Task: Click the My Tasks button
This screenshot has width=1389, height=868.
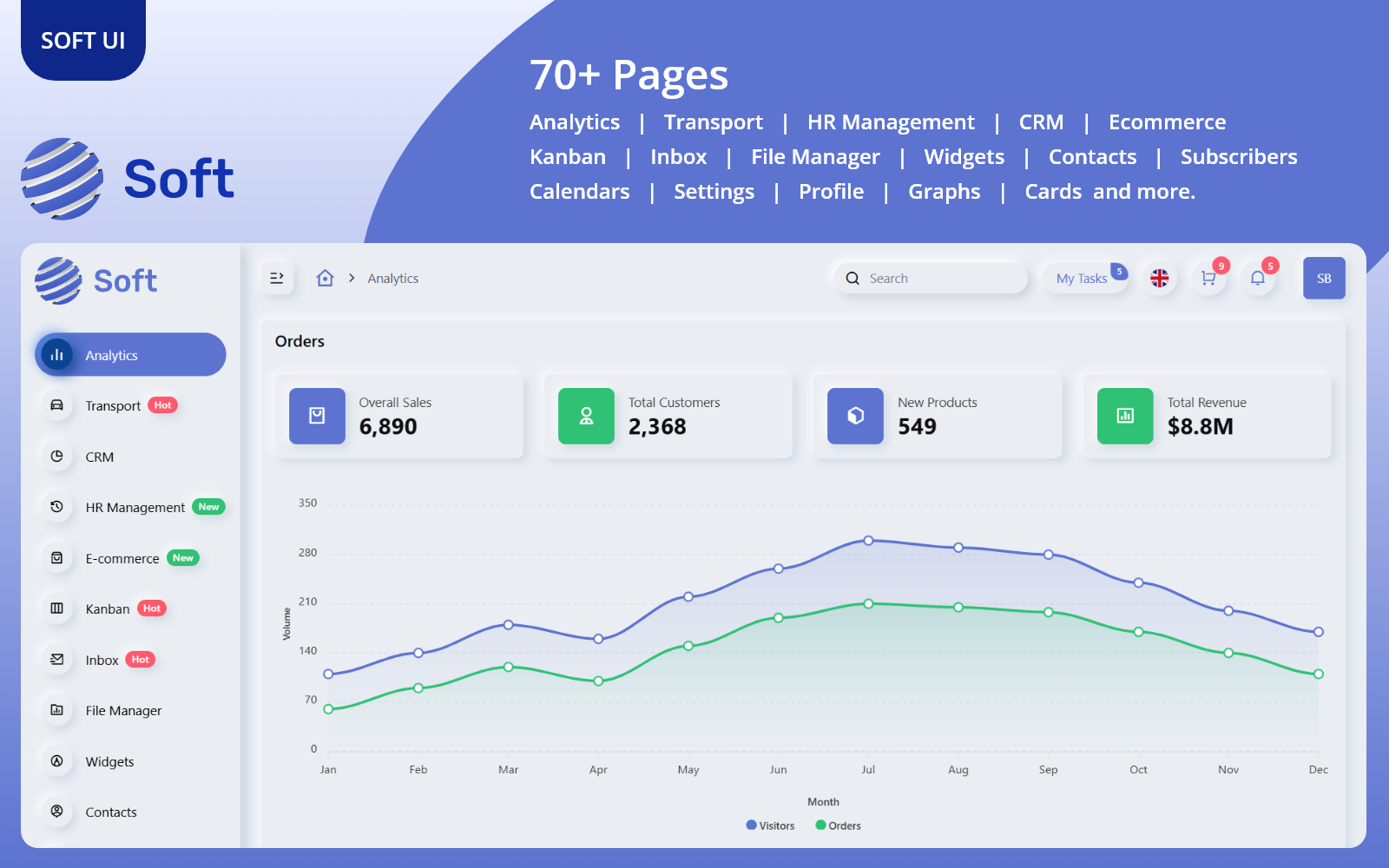Action: point(1082,279)
